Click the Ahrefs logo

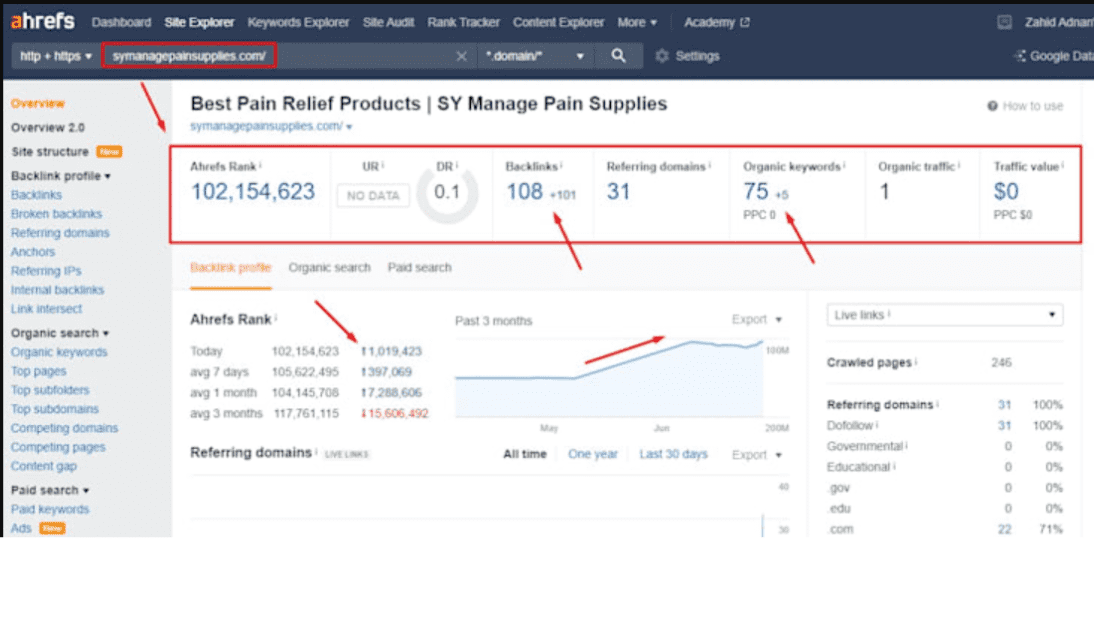tap(42, 21)
